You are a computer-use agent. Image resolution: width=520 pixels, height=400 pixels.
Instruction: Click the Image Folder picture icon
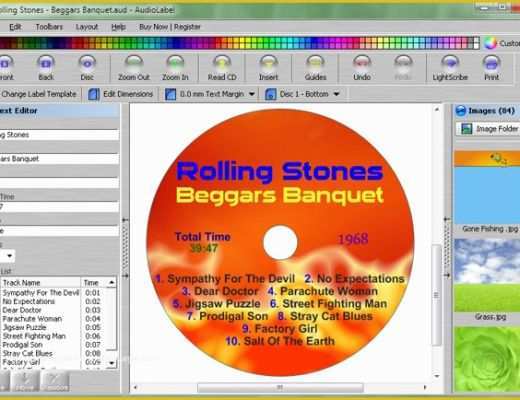tap(466, 129)
